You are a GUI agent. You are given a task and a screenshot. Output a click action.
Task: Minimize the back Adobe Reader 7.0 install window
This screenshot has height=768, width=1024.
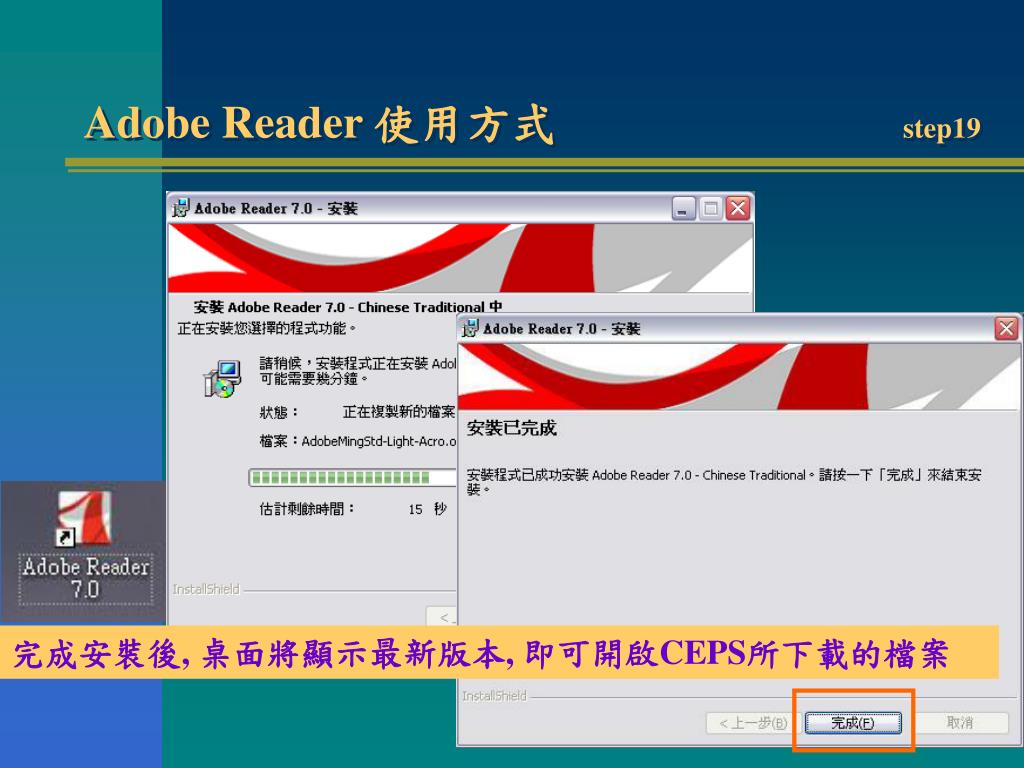[x=683, y=208]
